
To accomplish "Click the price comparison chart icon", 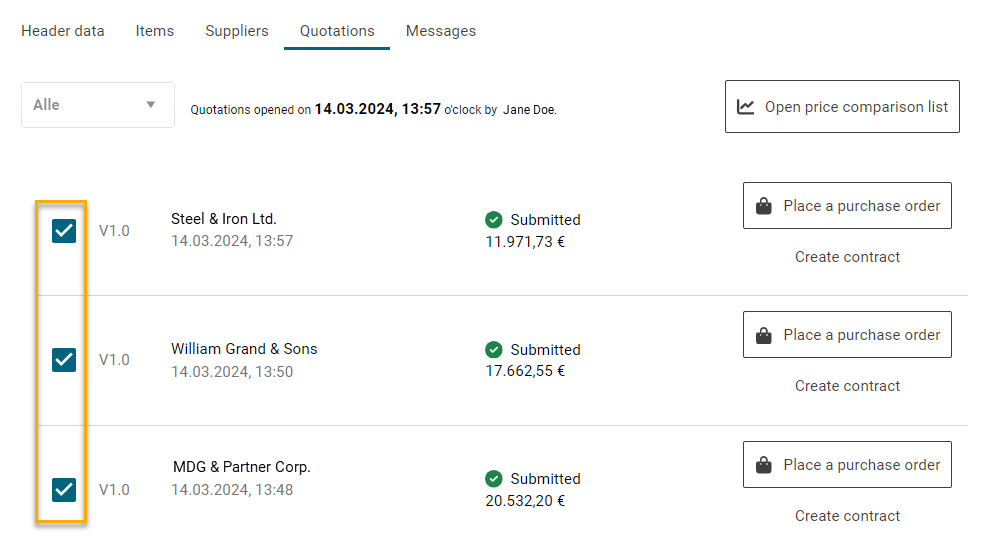I will tap(746, 107).
